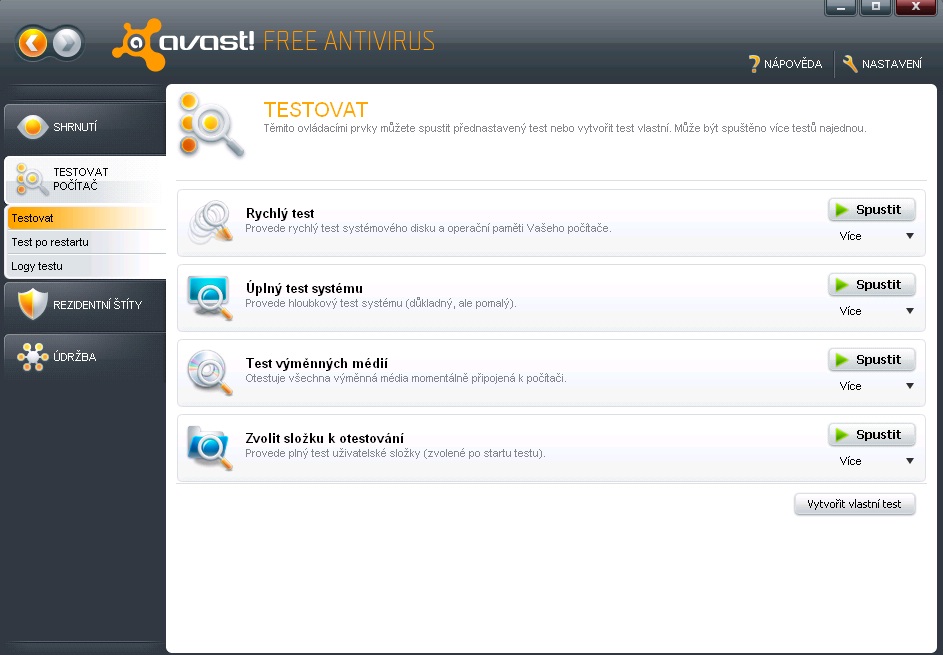Expand Více under Test výměnných médií

coord(876,386)
